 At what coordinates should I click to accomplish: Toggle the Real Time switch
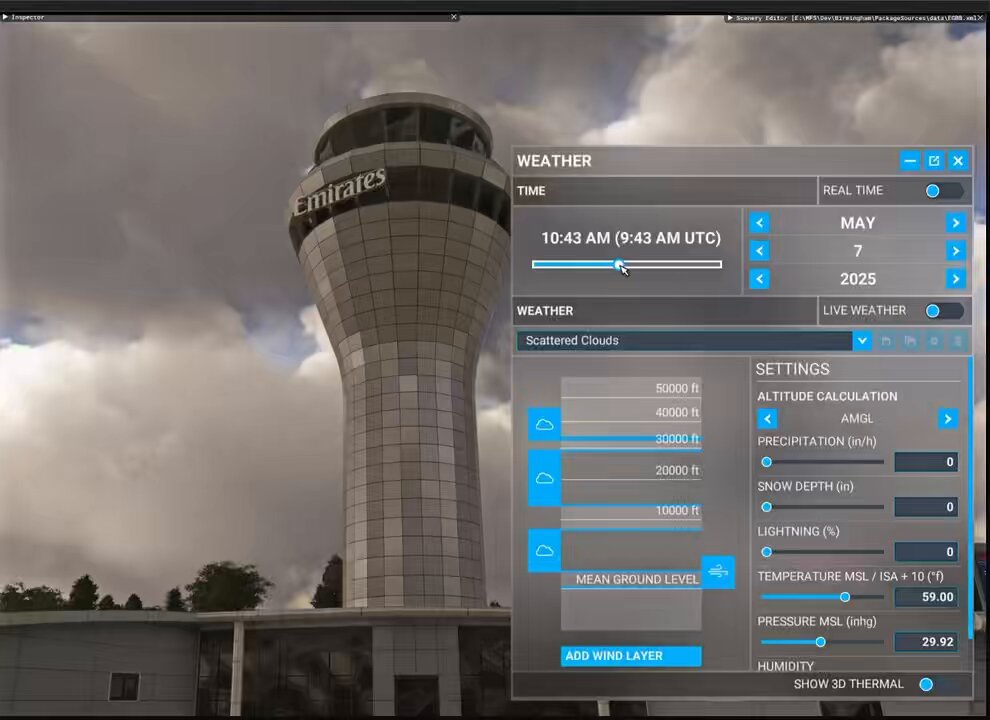point(943,191)
